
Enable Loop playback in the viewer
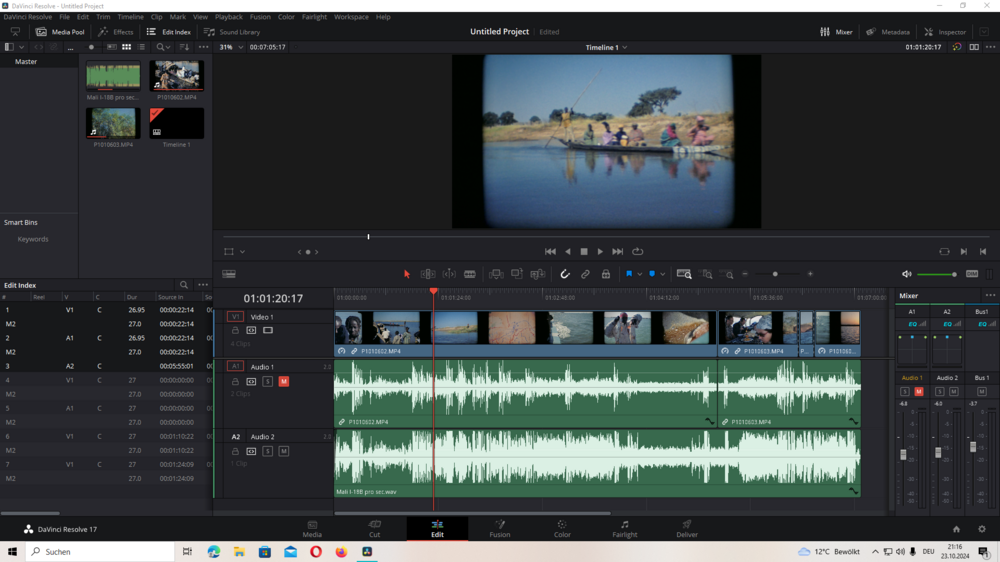[637, 252]
